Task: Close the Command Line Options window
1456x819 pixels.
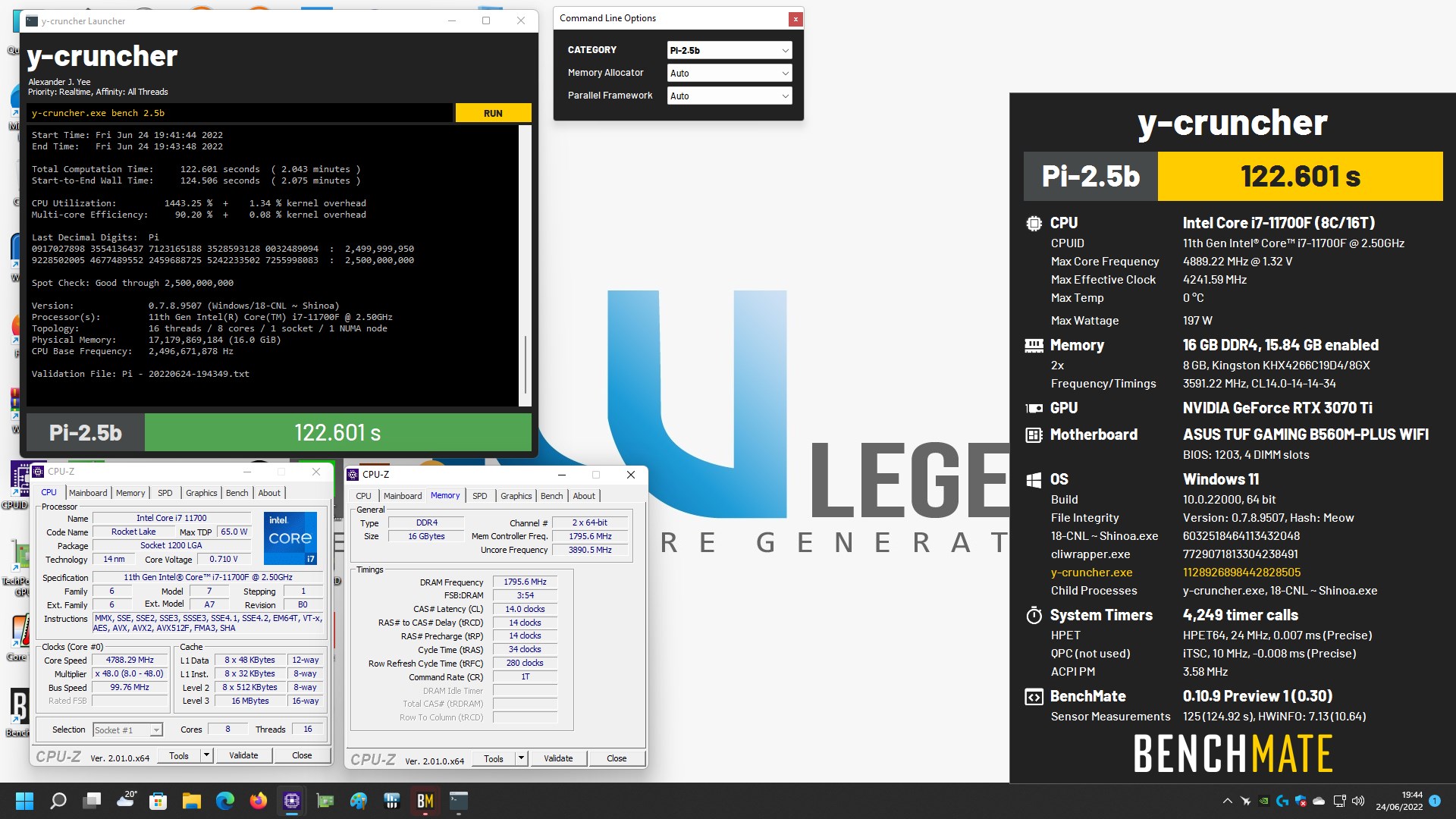Action: [x=795, y=18]
